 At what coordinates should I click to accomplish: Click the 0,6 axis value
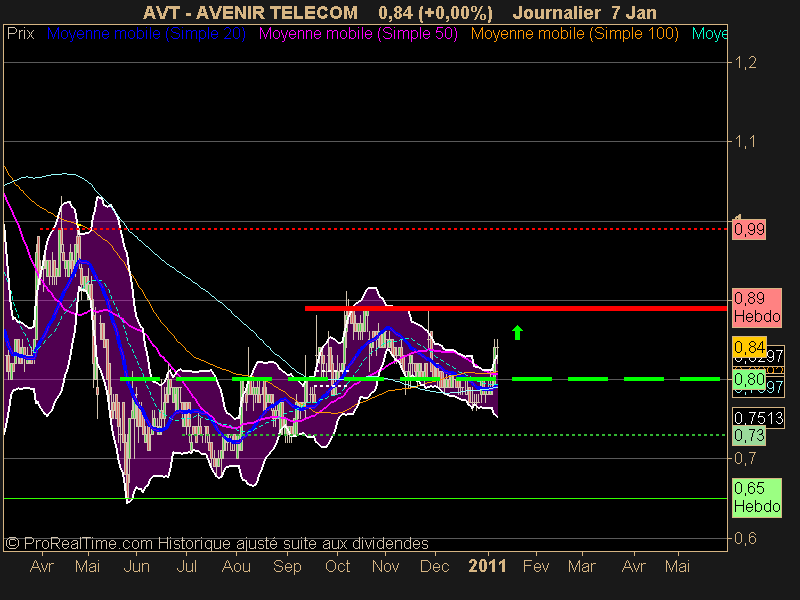coord(745,538)
